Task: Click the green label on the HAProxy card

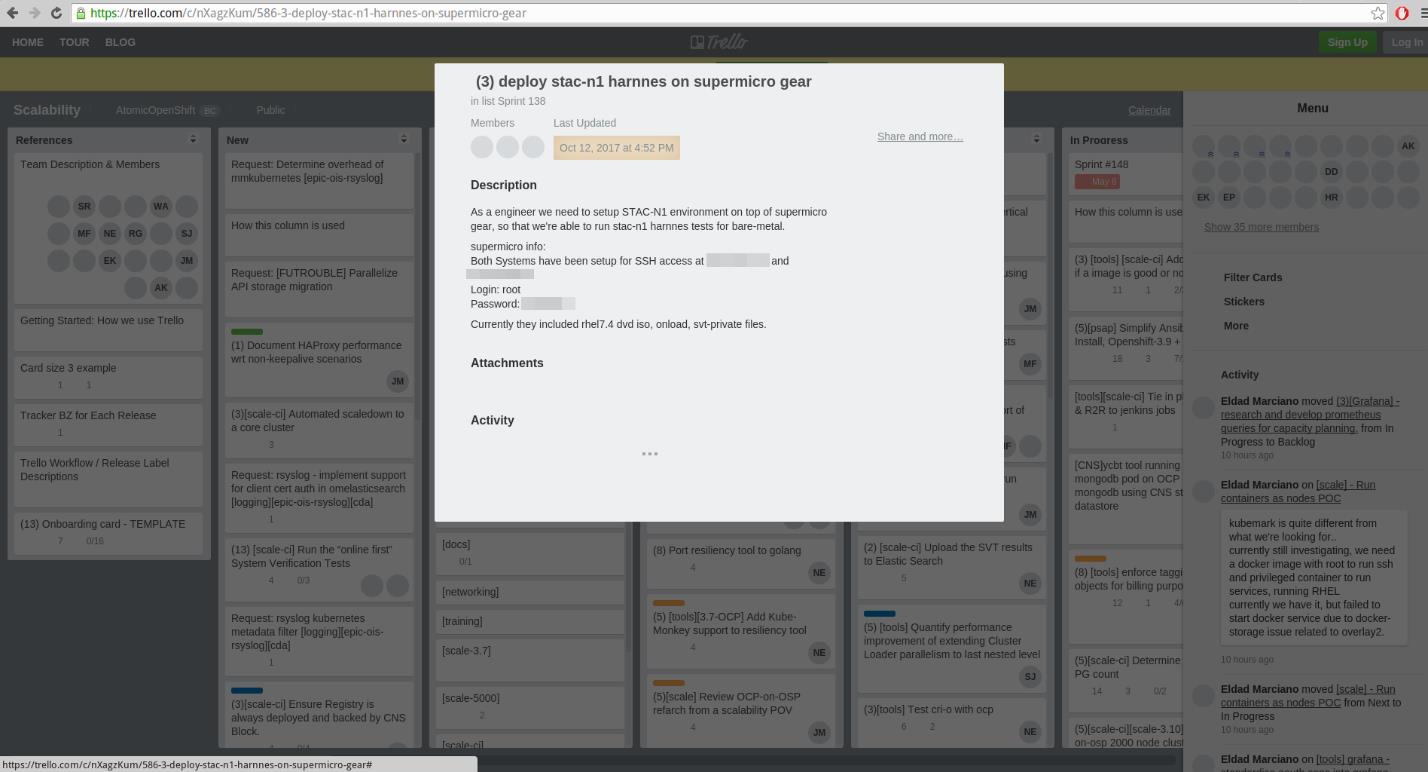Action: 246,331
